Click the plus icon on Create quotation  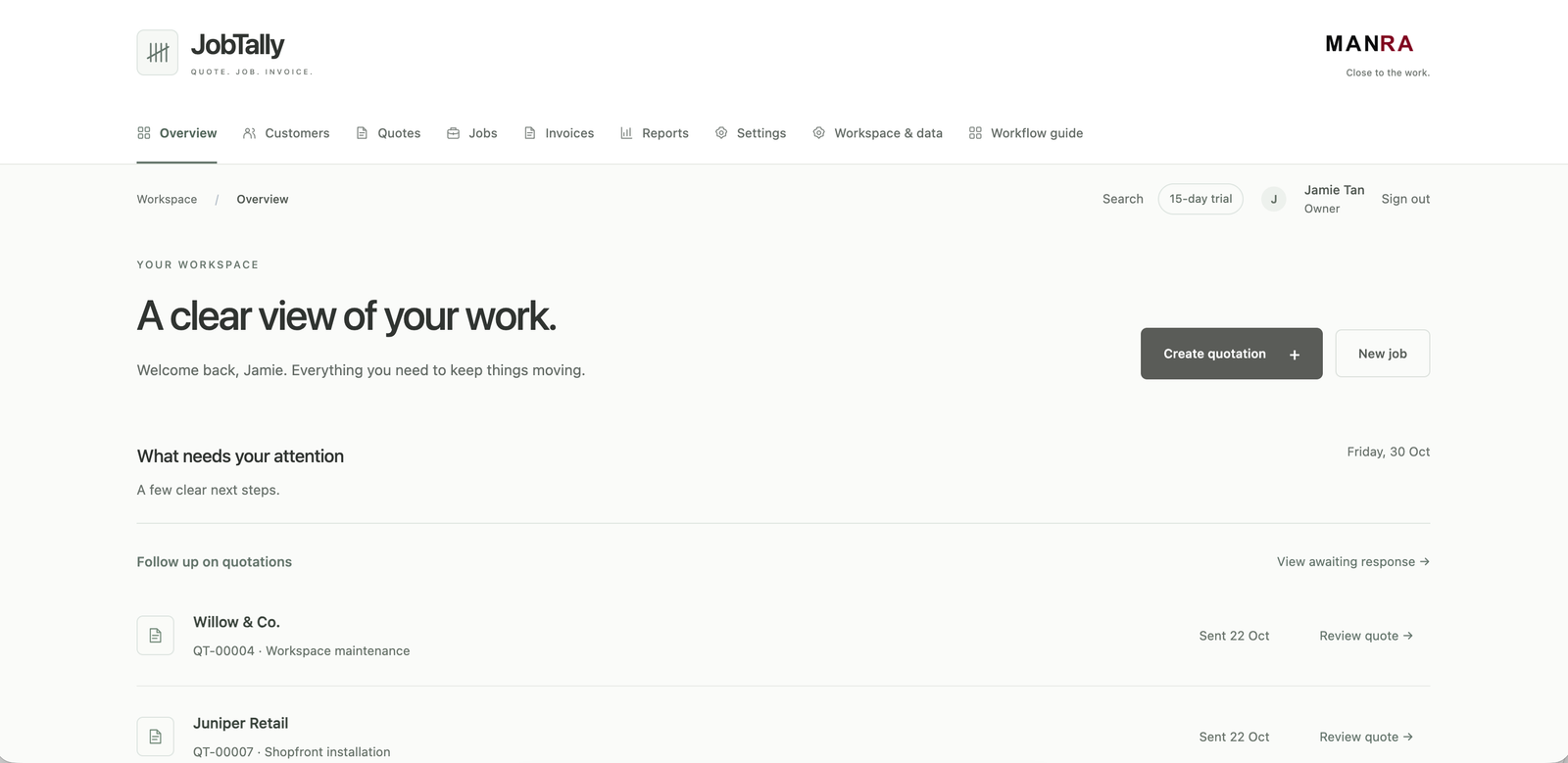(x=1295, y=355)
